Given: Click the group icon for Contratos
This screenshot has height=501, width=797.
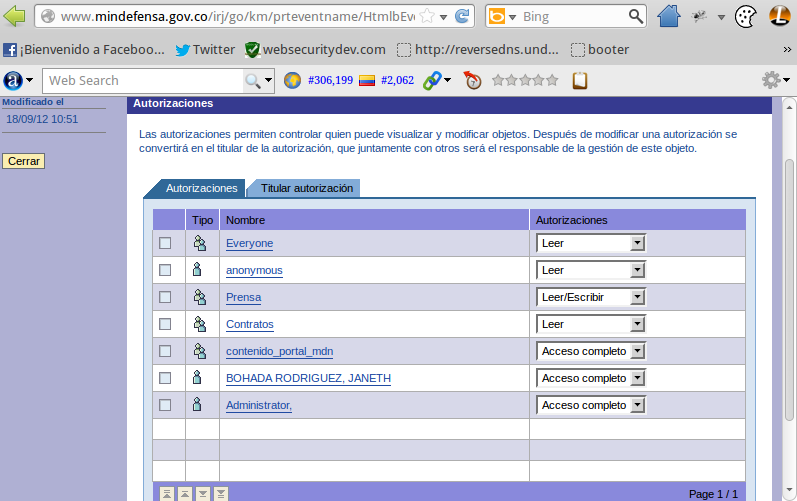Looking at the screenshot, I should (x=200, y=324).
